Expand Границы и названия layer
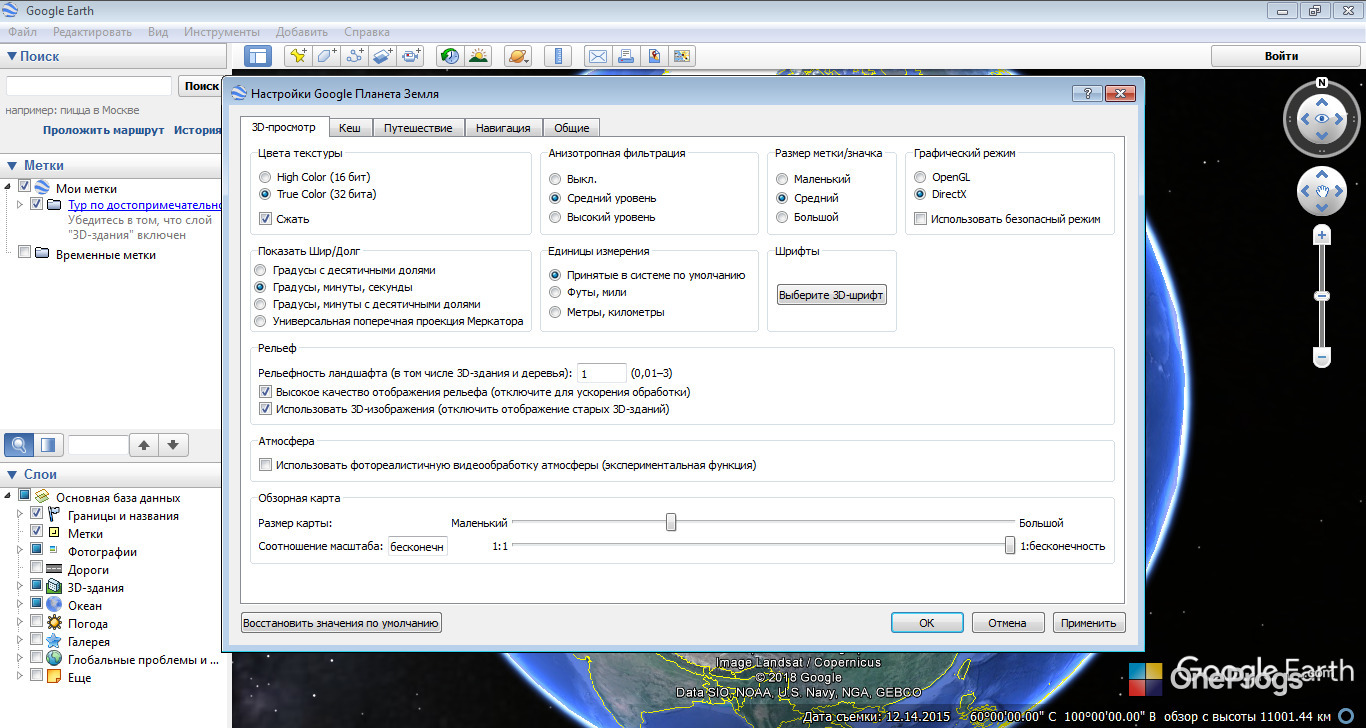Viewport: 1366px width, 728px height. pos(20,516)
